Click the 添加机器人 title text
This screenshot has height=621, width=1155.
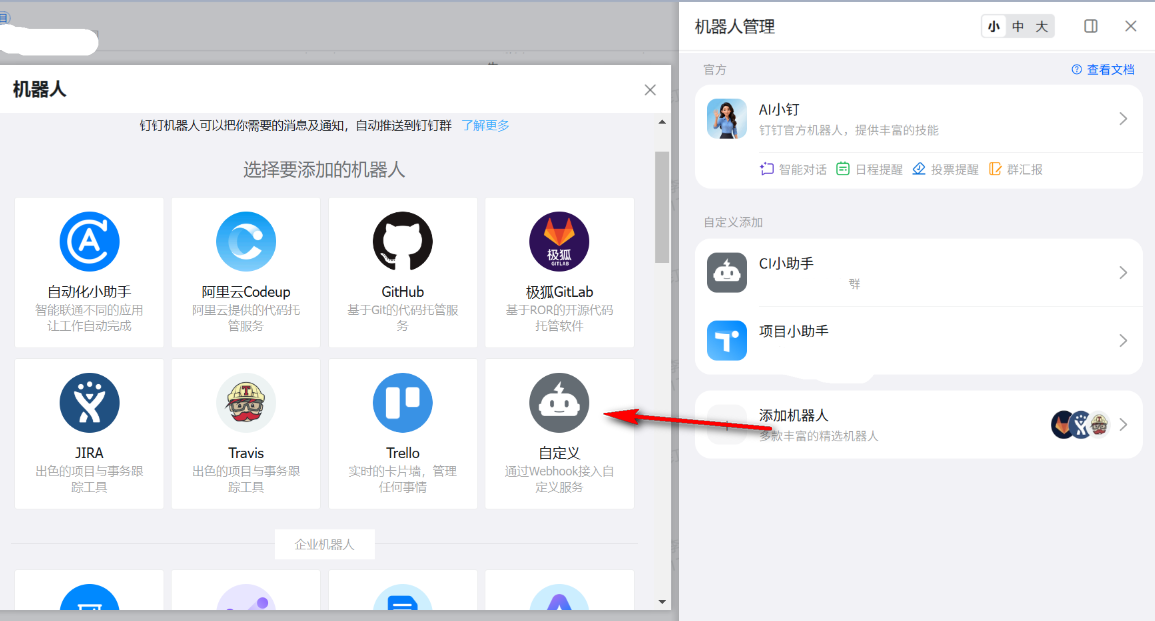click(793, 415)
